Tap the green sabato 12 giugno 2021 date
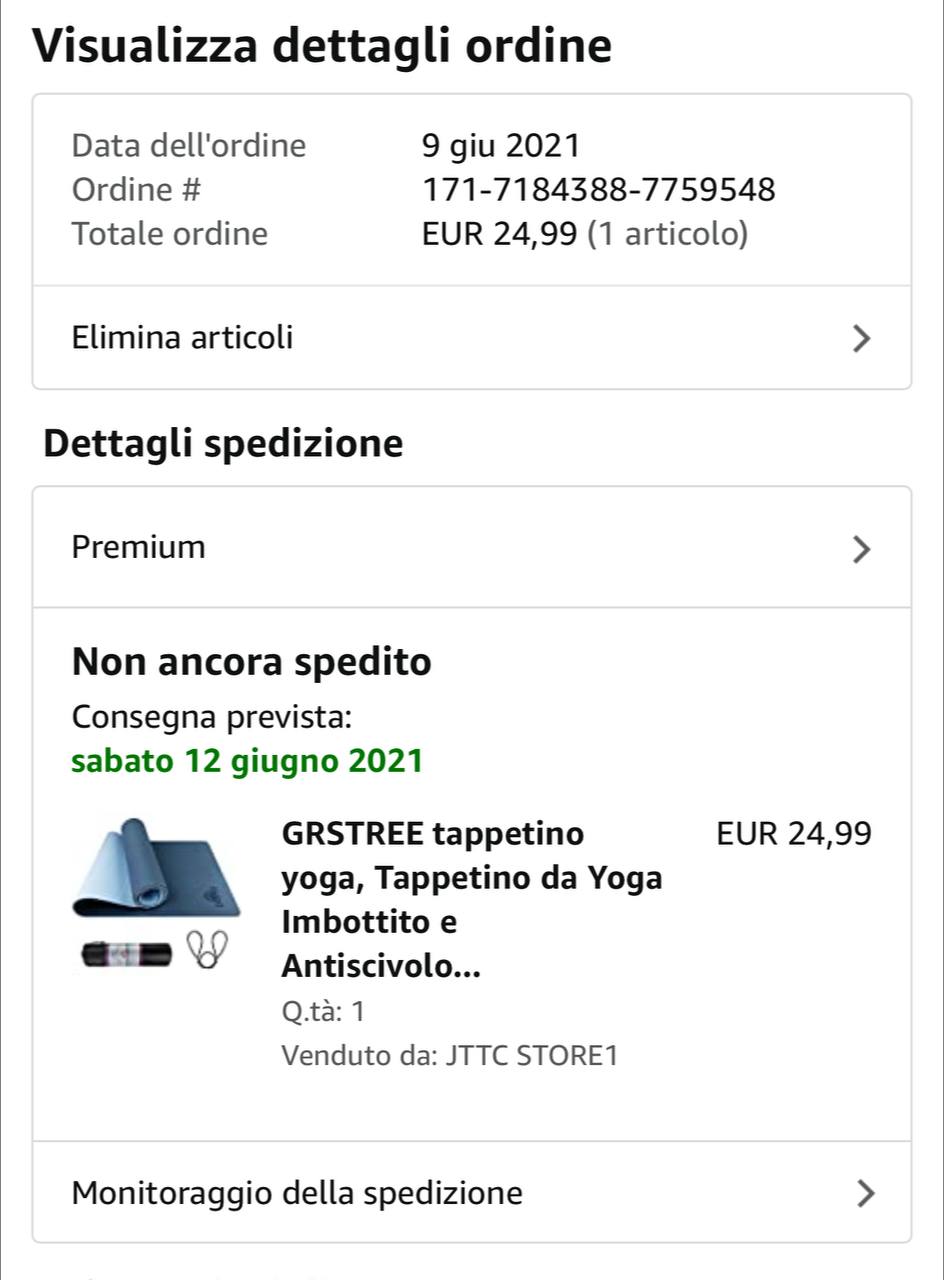 point(247,762)
